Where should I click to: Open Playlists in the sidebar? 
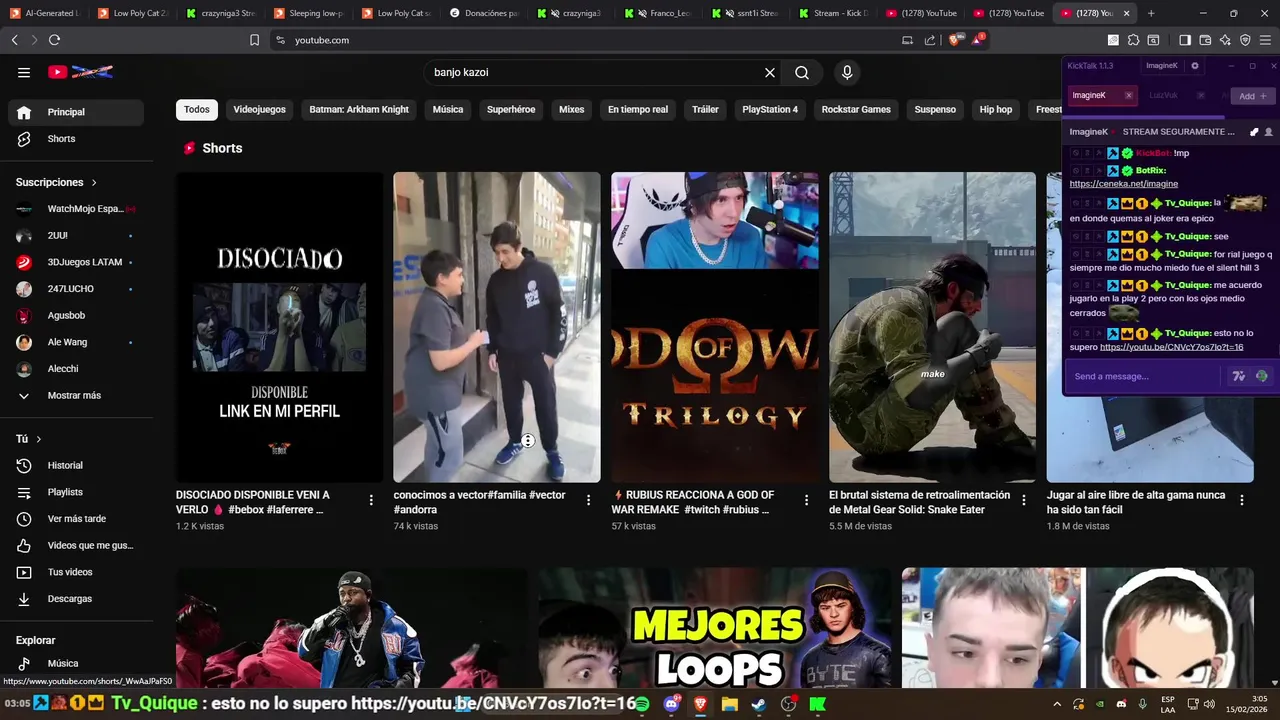tap(76, 492)
